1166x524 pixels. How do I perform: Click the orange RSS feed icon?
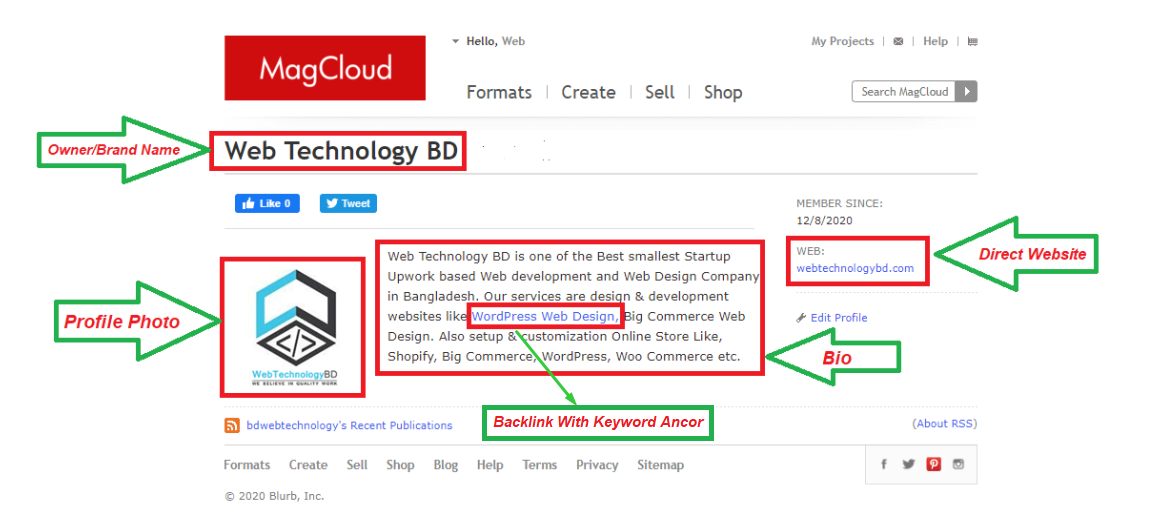[232, 425]
